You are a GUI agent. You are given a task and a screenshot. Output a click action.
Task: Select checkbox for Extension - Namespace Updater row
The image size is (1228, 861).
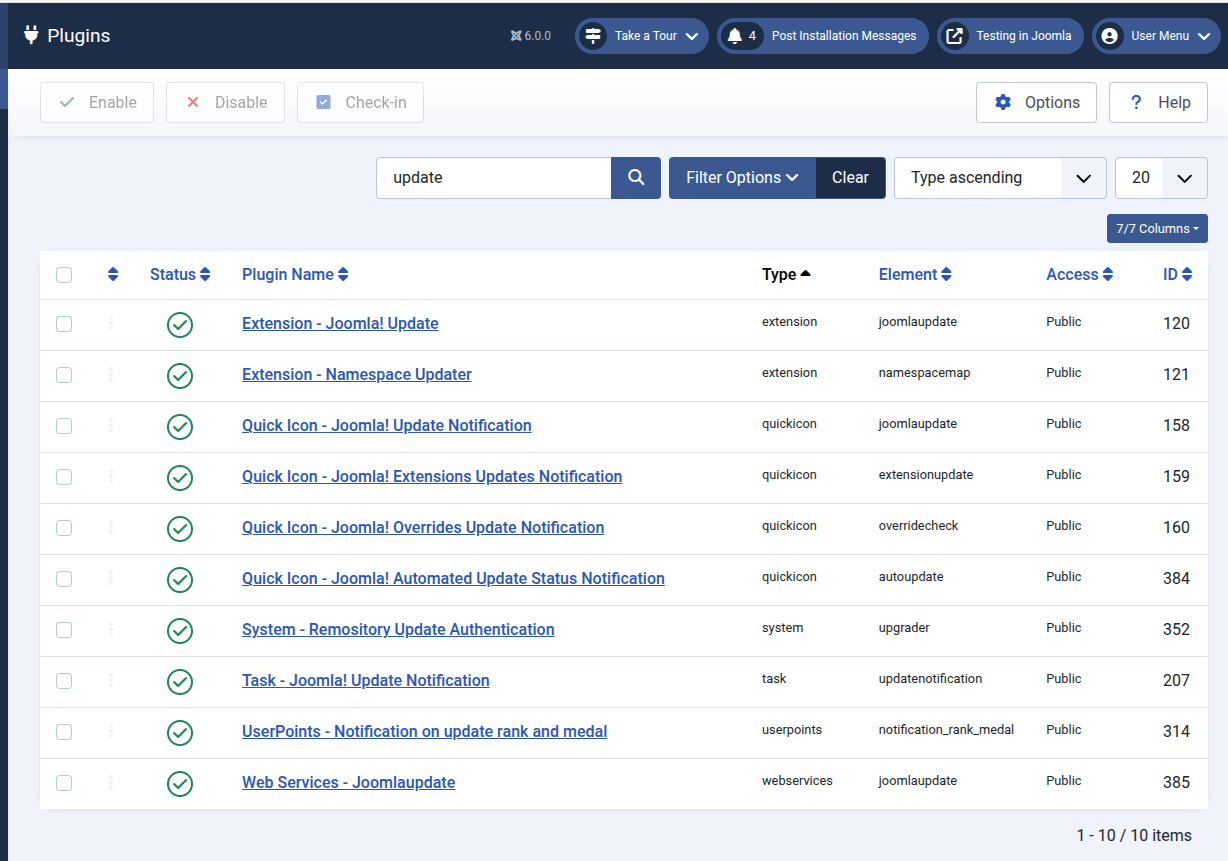64,375
